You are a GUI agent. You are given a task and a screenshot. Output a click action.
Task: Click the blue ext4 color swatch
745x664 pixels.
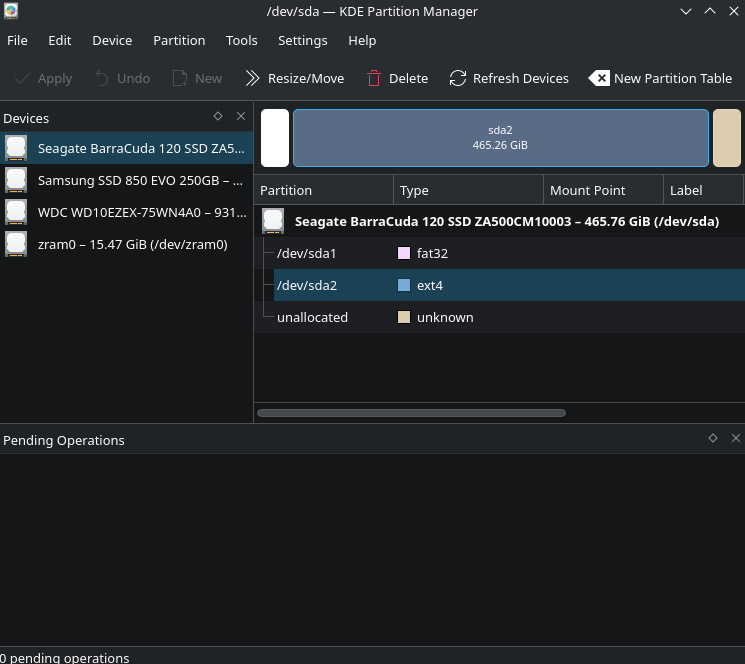click(404, 285)
